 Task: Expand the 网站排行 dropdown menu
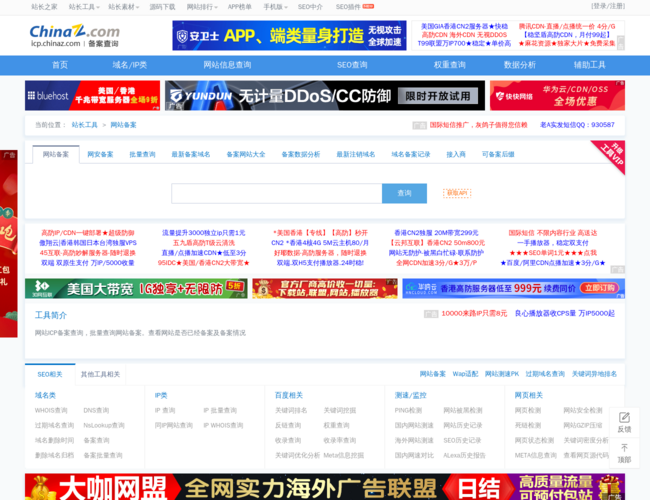click(202, 7)
